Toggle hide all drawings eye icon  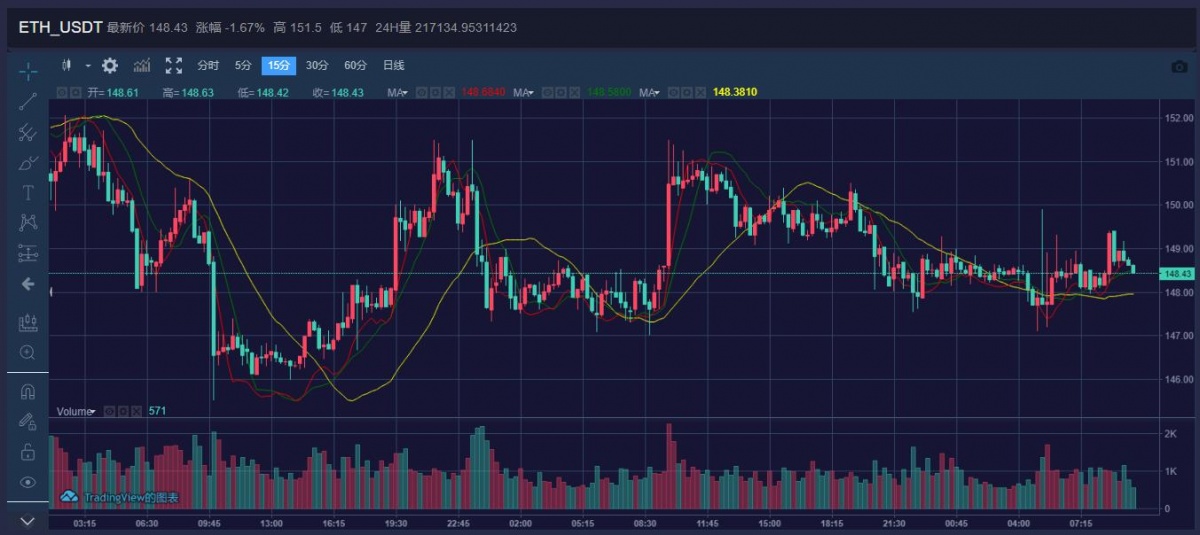tap(28, 482)
